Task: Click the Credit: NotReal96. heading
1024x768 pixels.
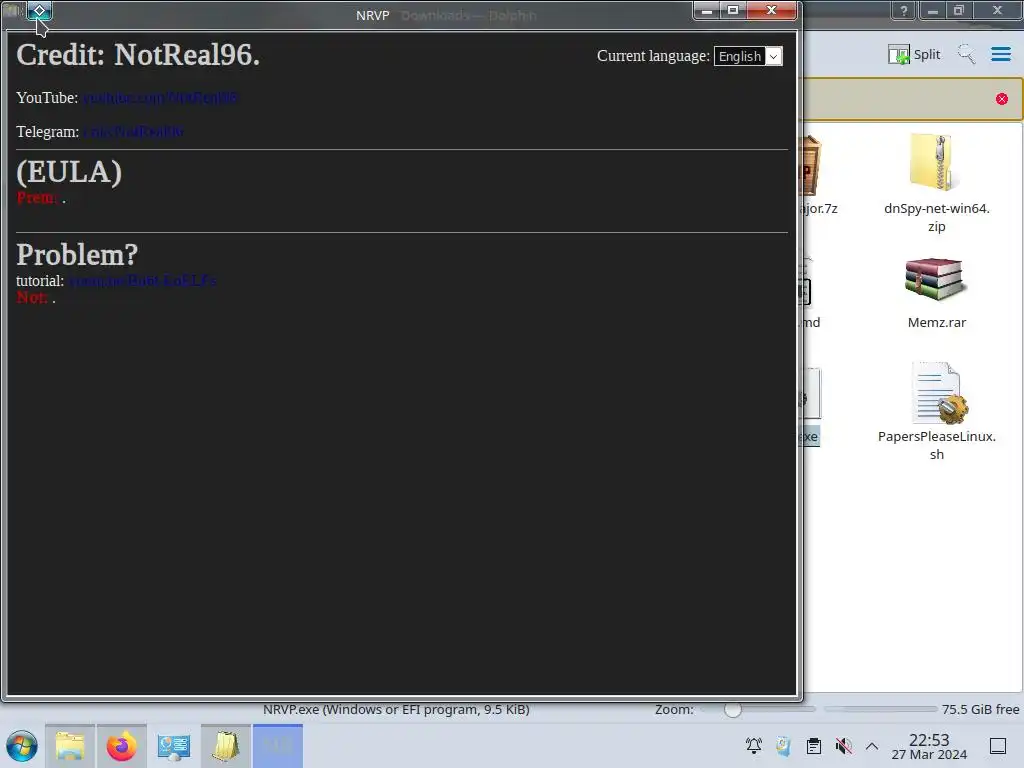Action: pyautogui.click(x=138, y=55)
